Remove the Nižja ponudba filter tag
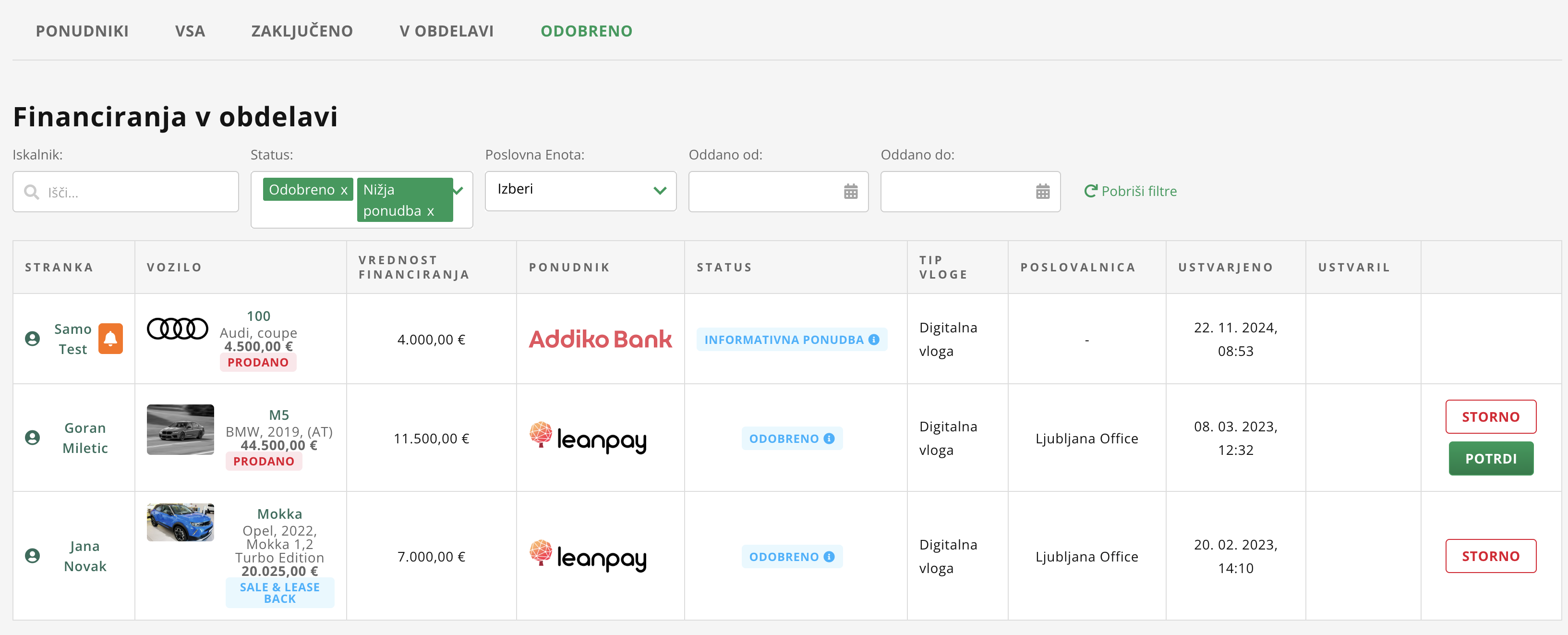 tap(430, 211)
